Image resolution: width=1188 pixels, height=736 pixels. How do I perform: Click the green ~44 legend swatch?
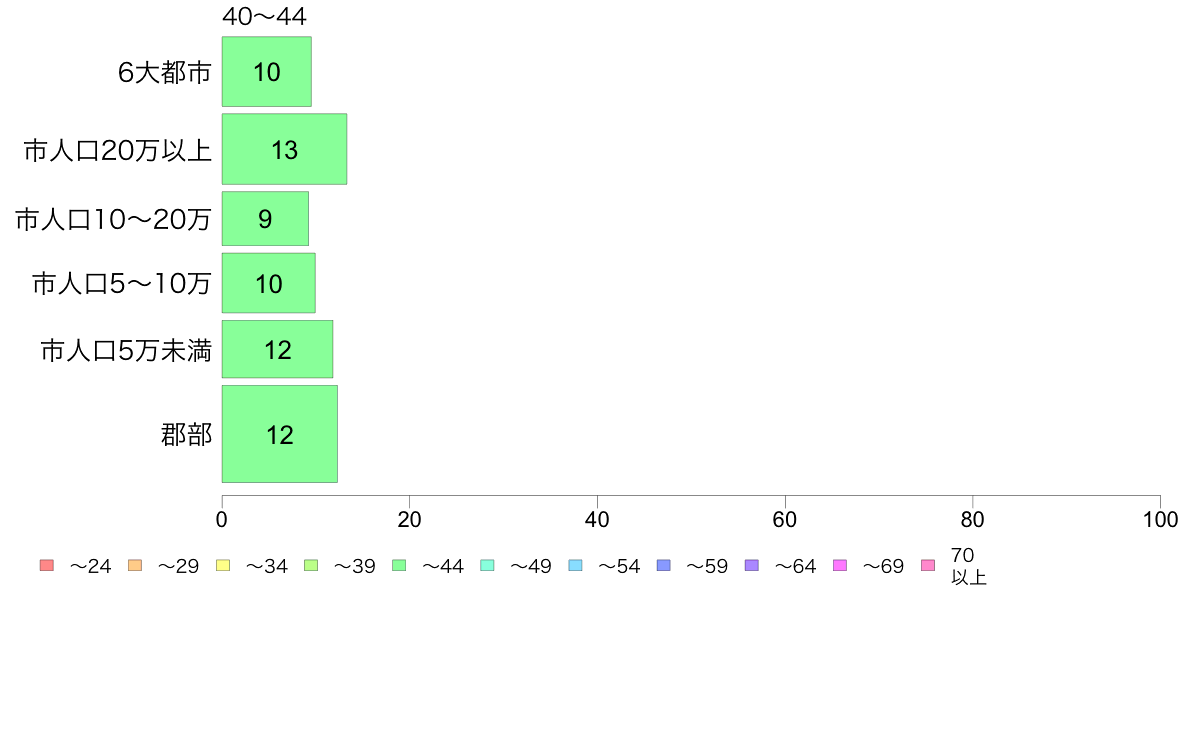click(x=399, y=565)
